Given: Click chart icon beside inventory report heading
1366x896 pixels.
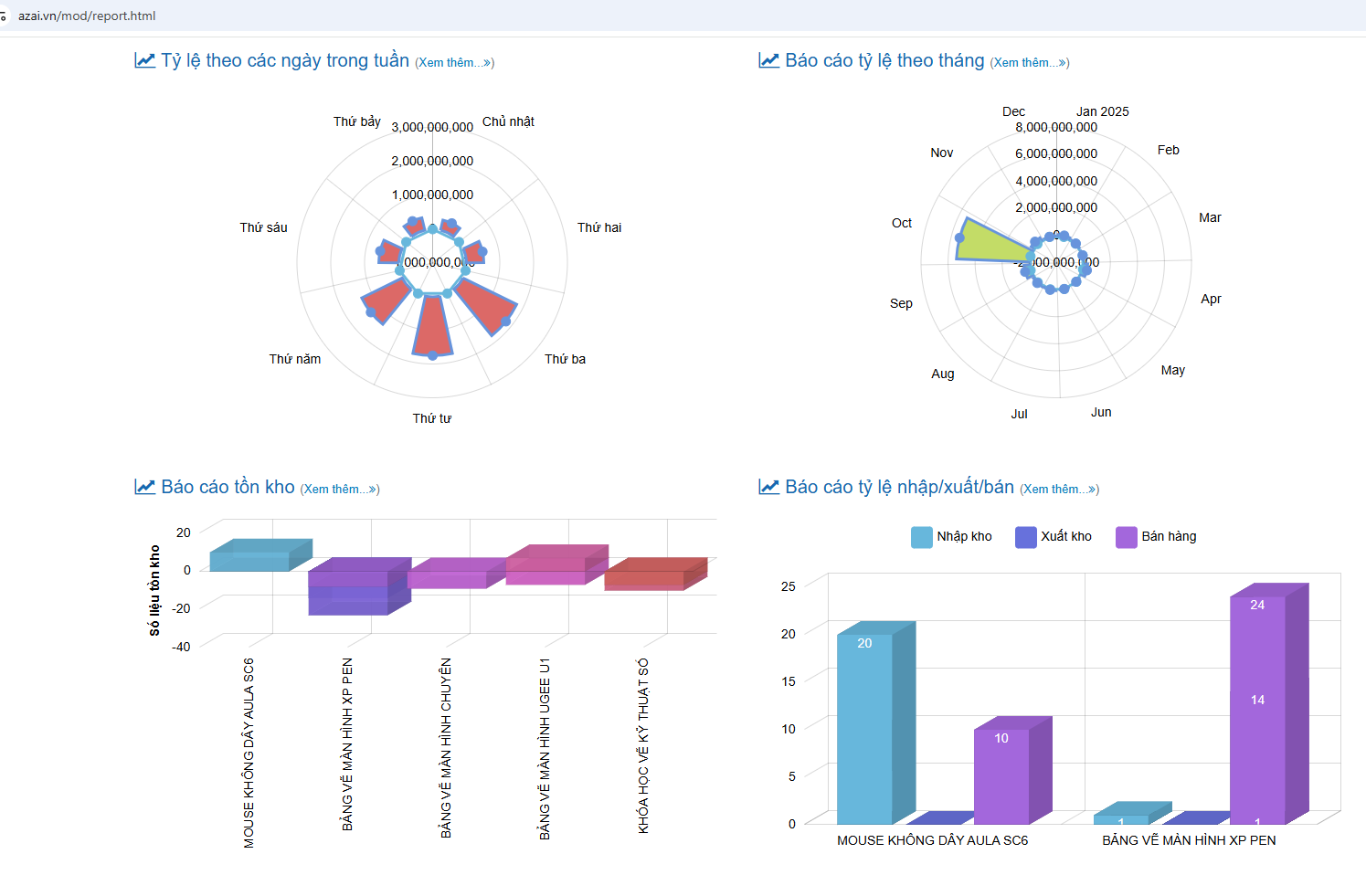Looking at the screenshot, I should click(x=144, y=487).
